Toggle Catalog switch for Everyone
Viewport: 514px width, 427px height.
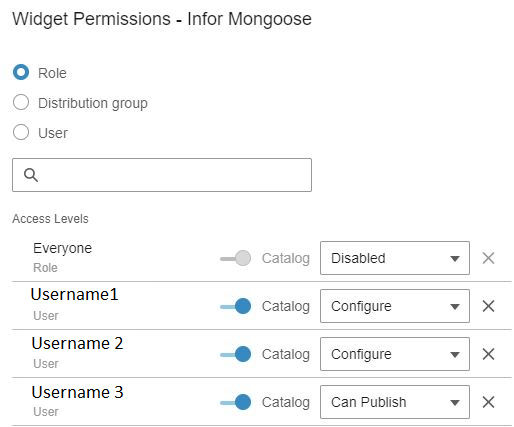[x=235, y=258]
